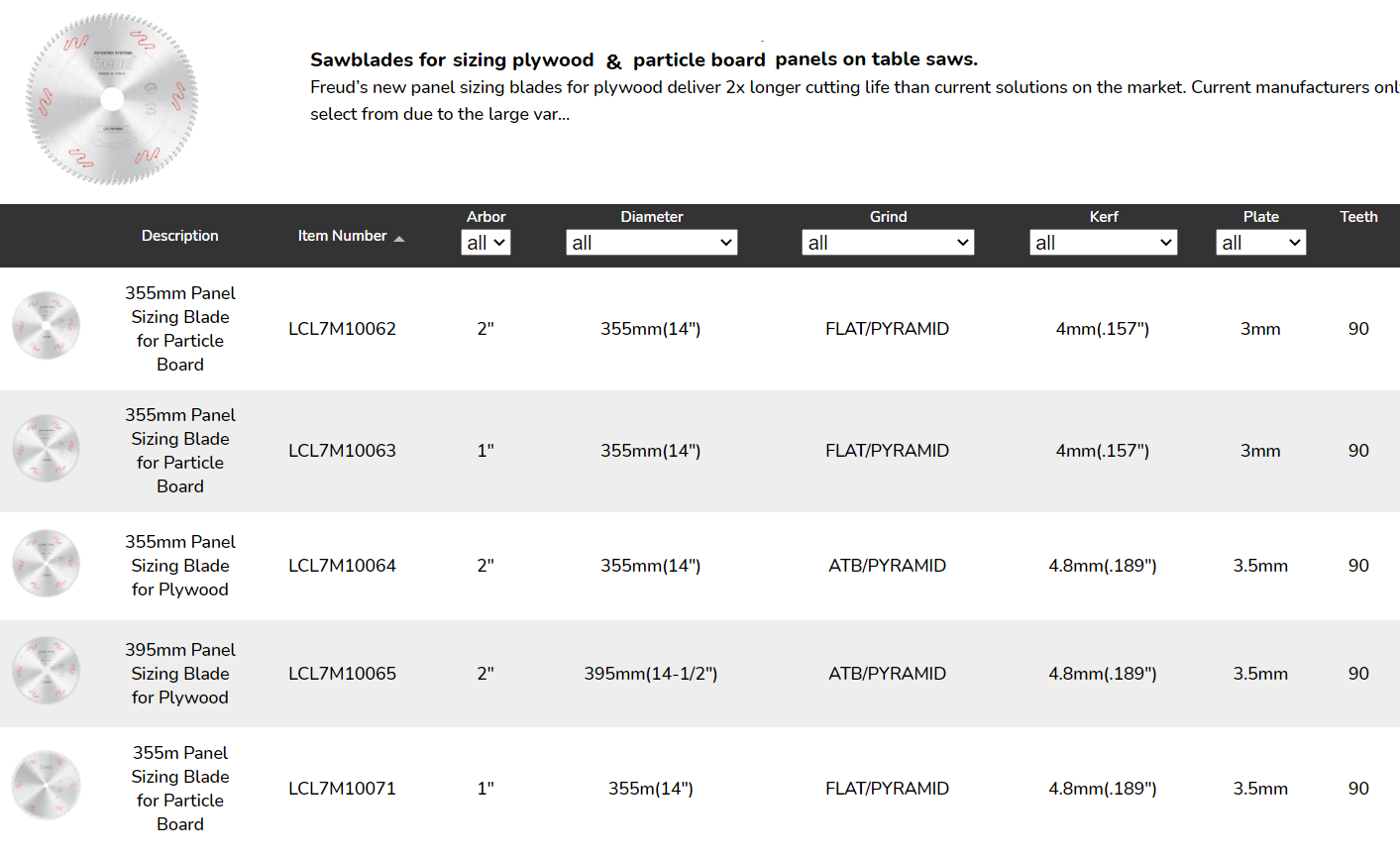Select the 355mm Panel Sizing Blade for Plywood

click(180, 566)
